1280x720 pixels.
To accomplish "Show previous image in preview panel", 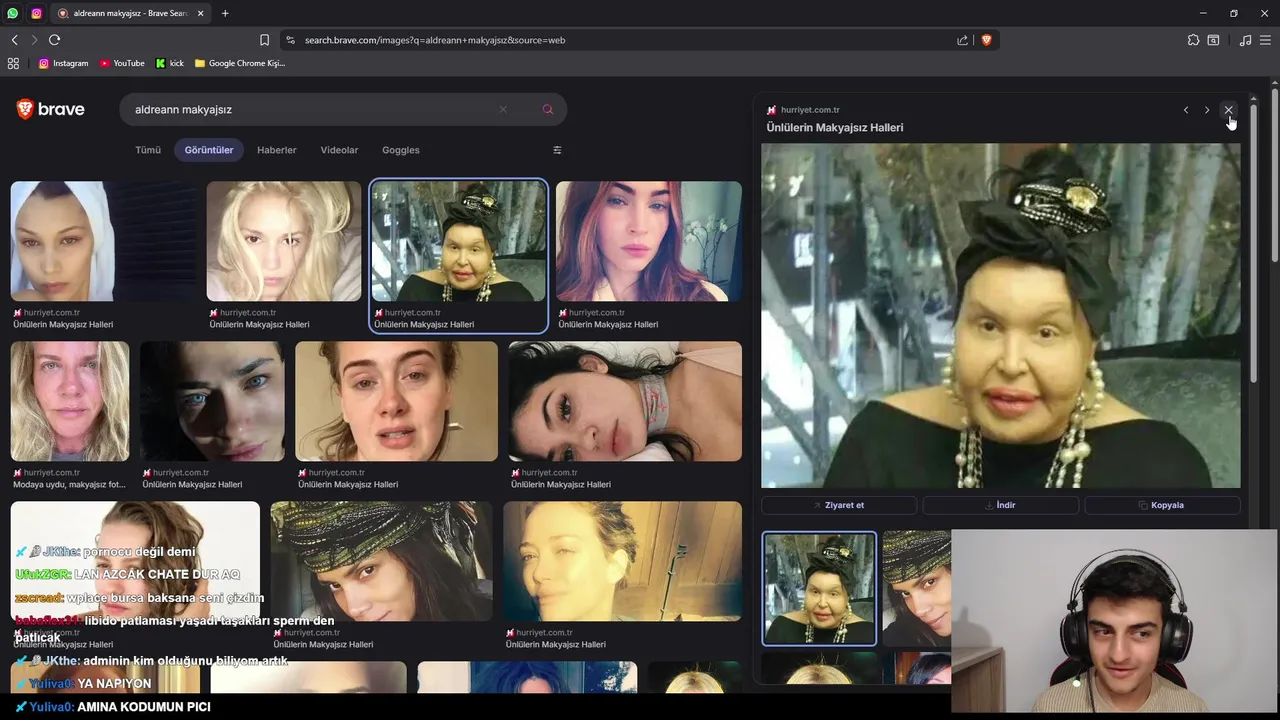I will click(x=1186, y=110).
